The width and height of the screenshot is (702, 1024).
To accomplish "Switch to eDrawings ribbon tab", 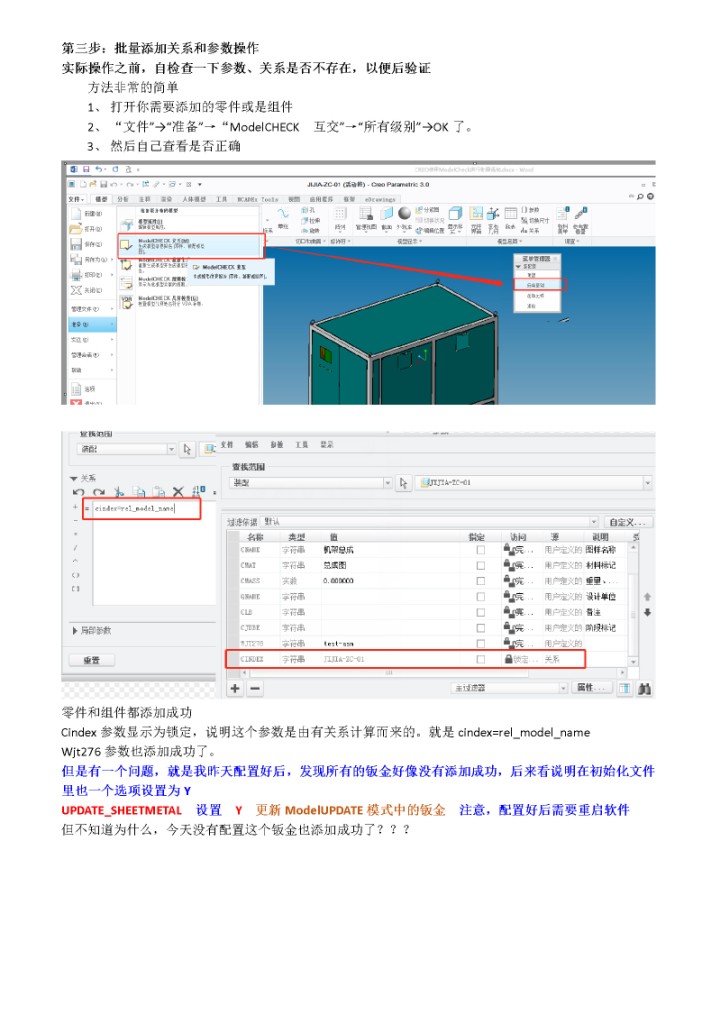I will click(x=380, y=199).
